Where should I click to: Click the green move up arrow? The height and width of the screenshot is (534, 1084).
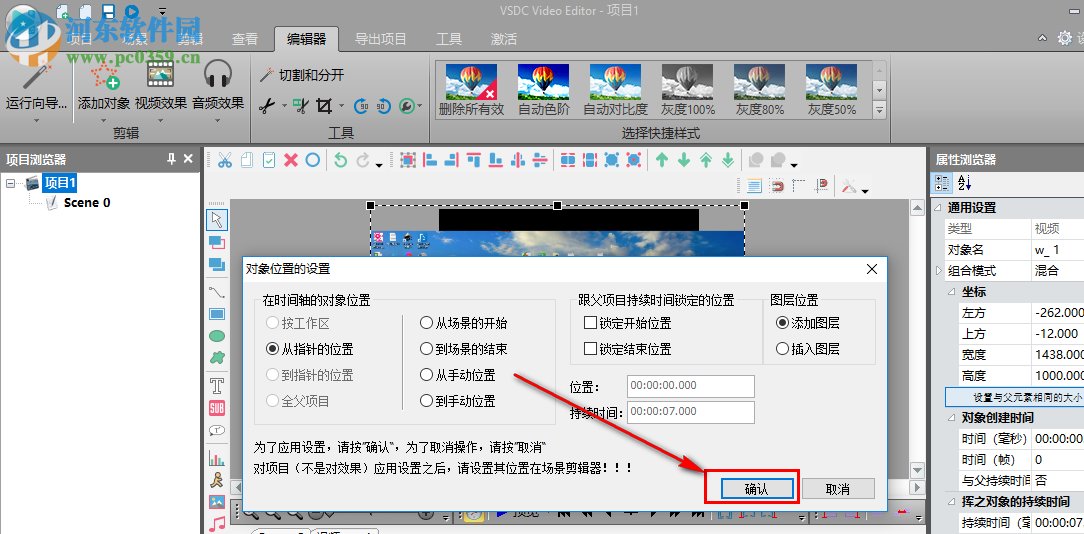coord(662,160)
